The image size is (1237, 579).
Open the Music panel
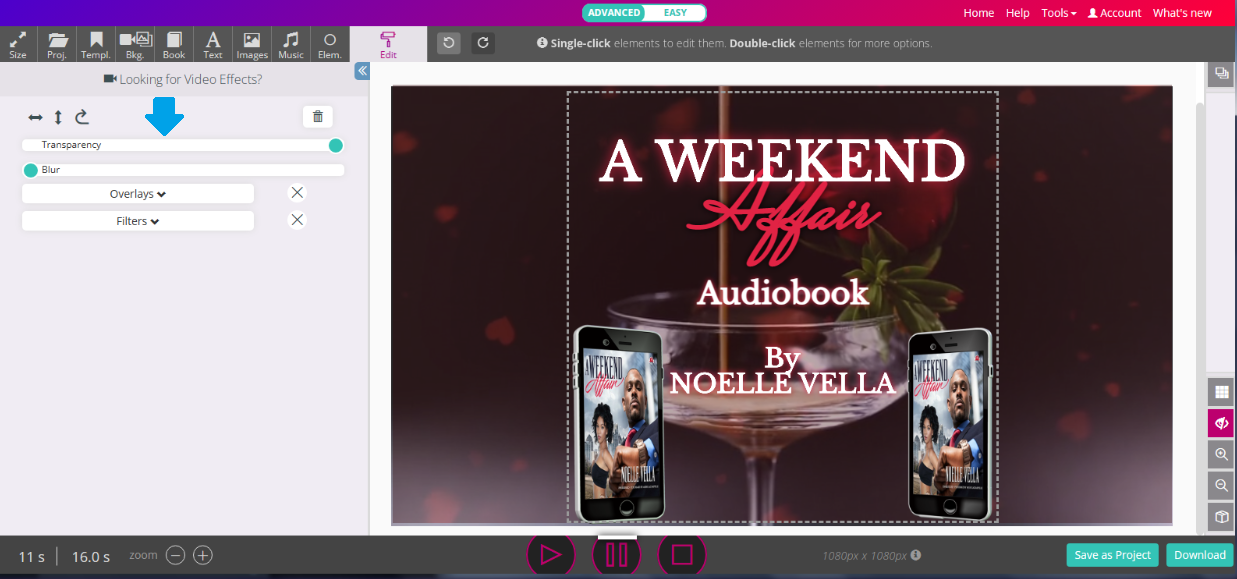(291, 44)
